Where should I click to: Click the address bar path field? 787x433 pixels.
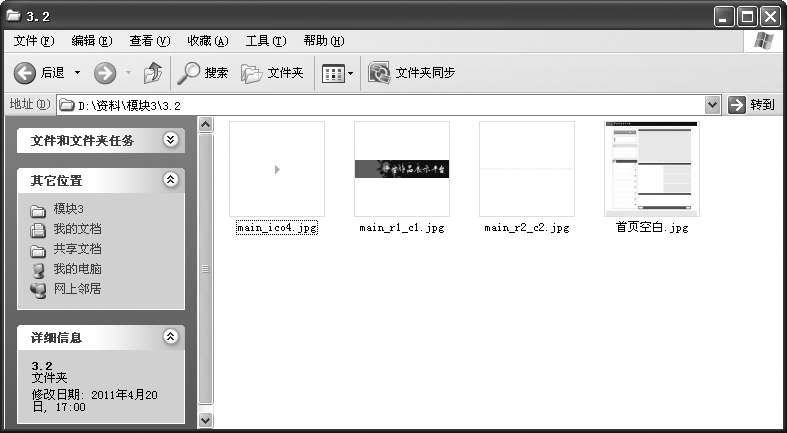(380, 104)
